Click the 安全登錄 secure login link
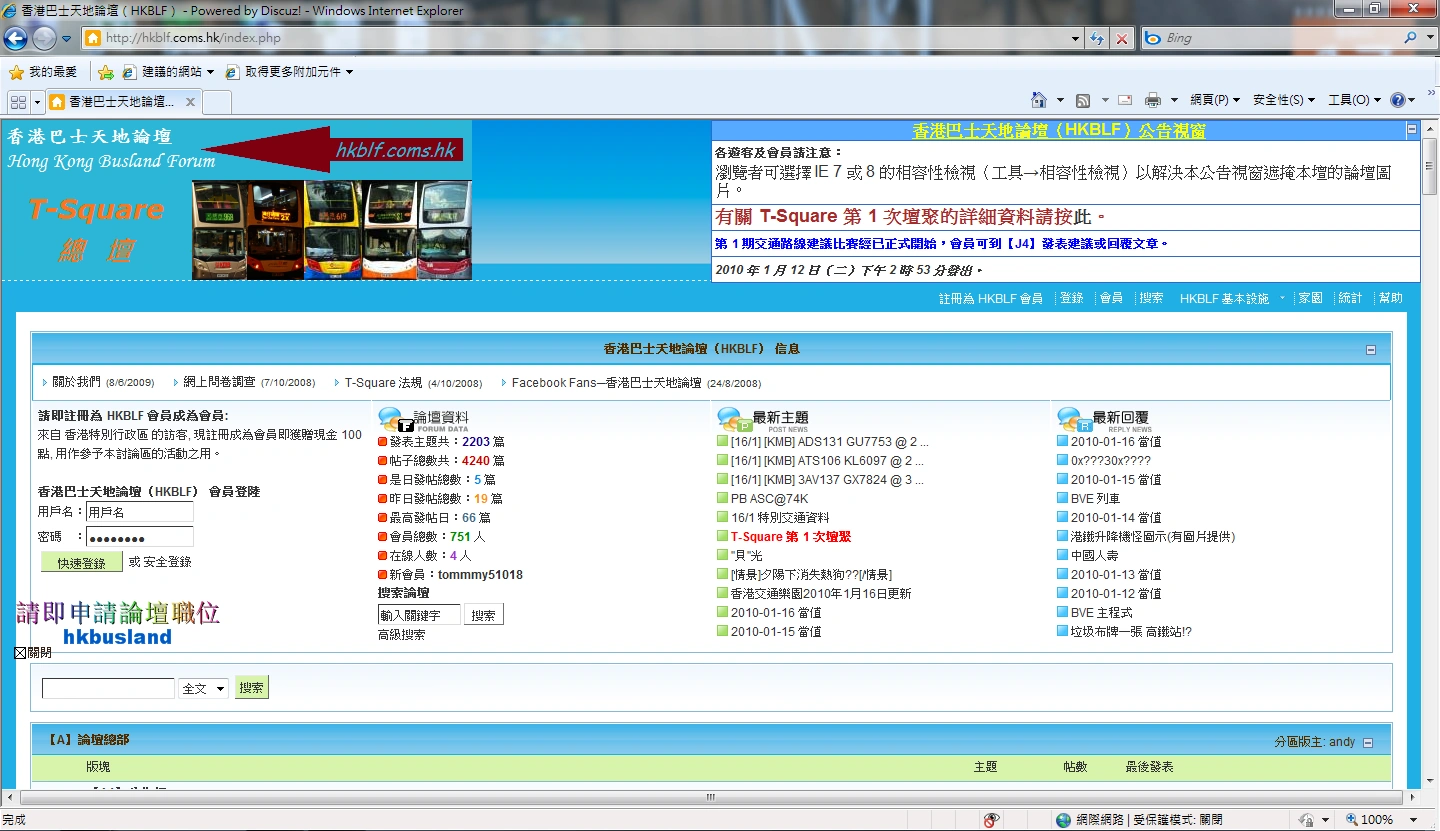Screen dimensions: 1440x831 pyautogui.click(x=167, y=562)
